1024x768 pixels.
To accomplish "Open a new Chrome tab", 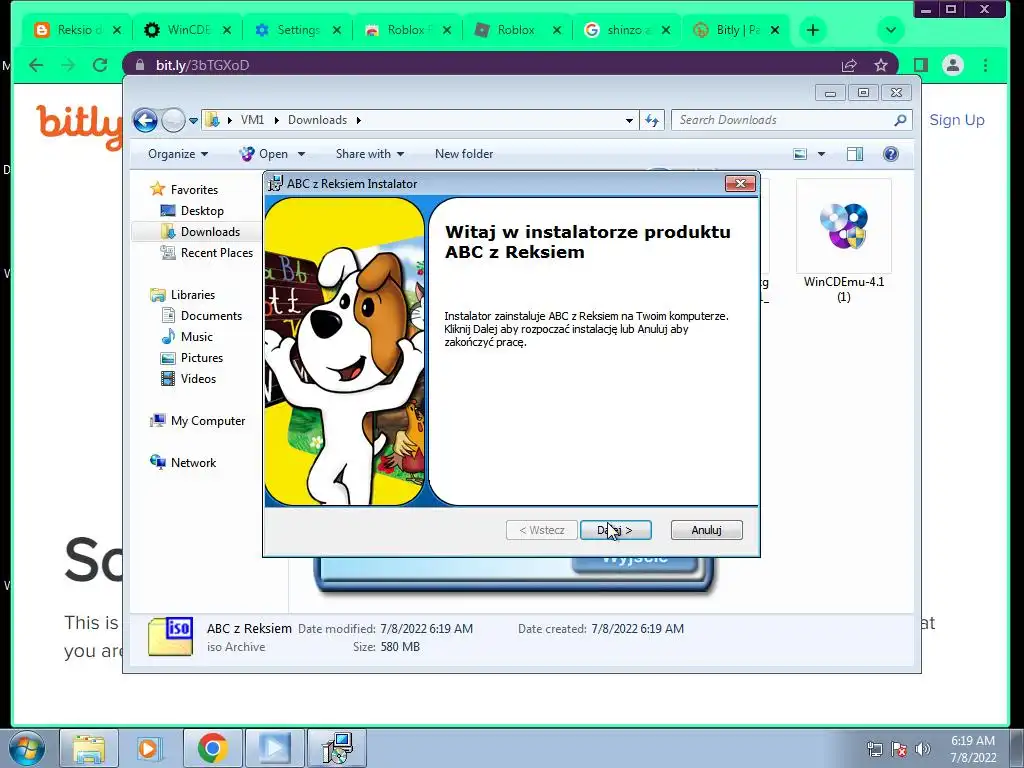I will 812,30.
